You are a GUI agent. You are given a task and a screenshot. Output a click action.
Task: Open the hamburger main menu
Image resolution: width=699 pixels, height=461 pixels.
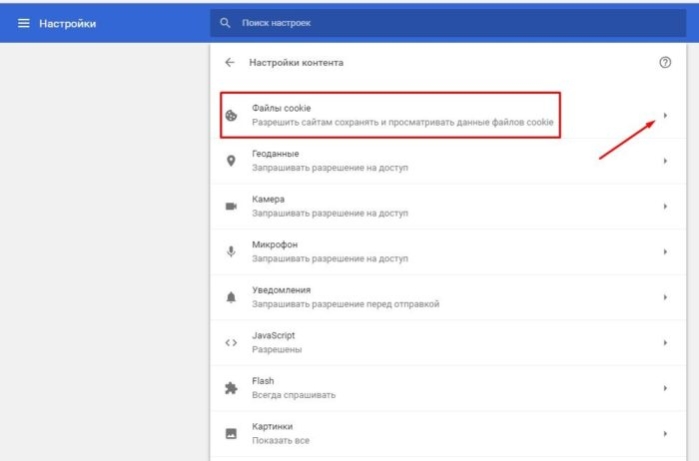24,23
